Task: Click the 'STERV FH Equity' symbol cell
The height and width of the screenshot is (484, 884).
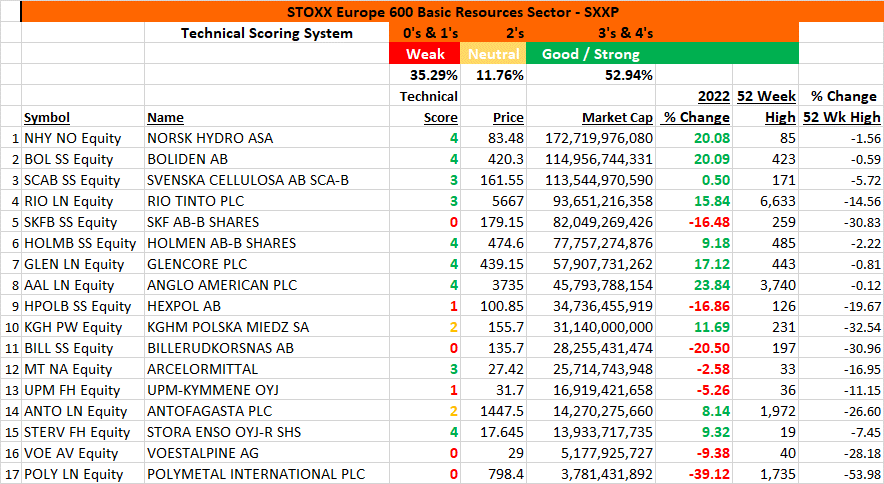Action: [x=82, y=432]
